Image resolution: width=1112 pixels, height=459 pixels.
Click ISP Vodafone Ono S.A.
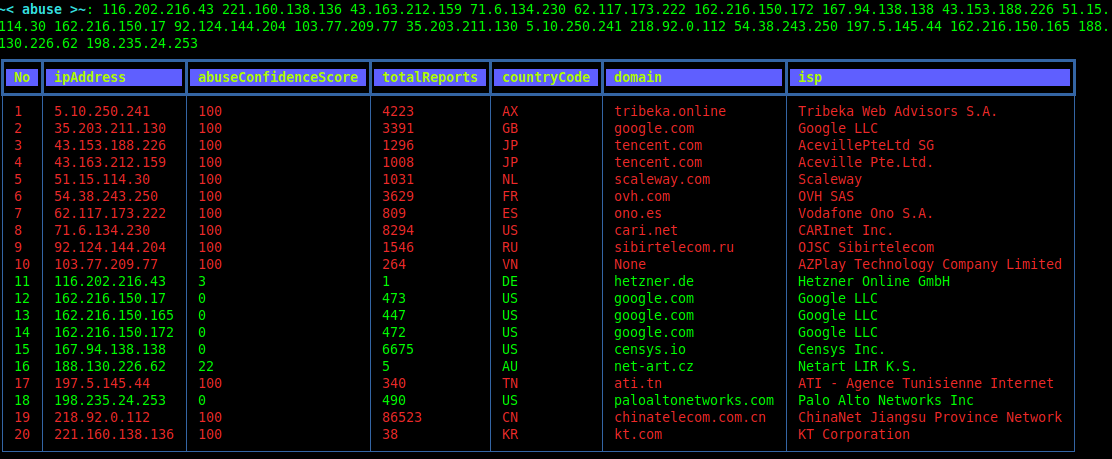(x=866, y=214)
